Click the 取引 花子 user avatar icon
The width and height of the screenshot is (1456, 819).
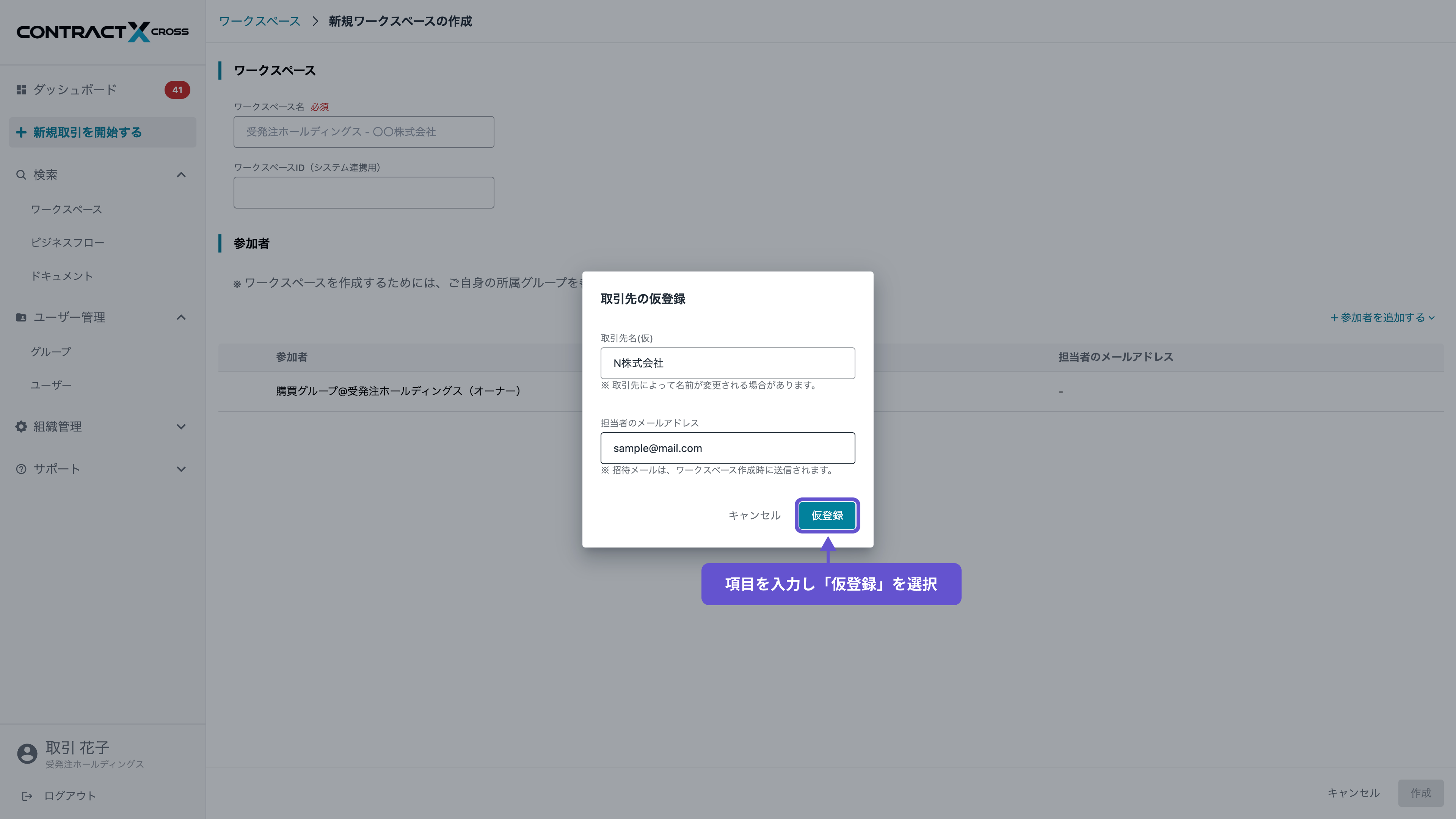point(27,753)
